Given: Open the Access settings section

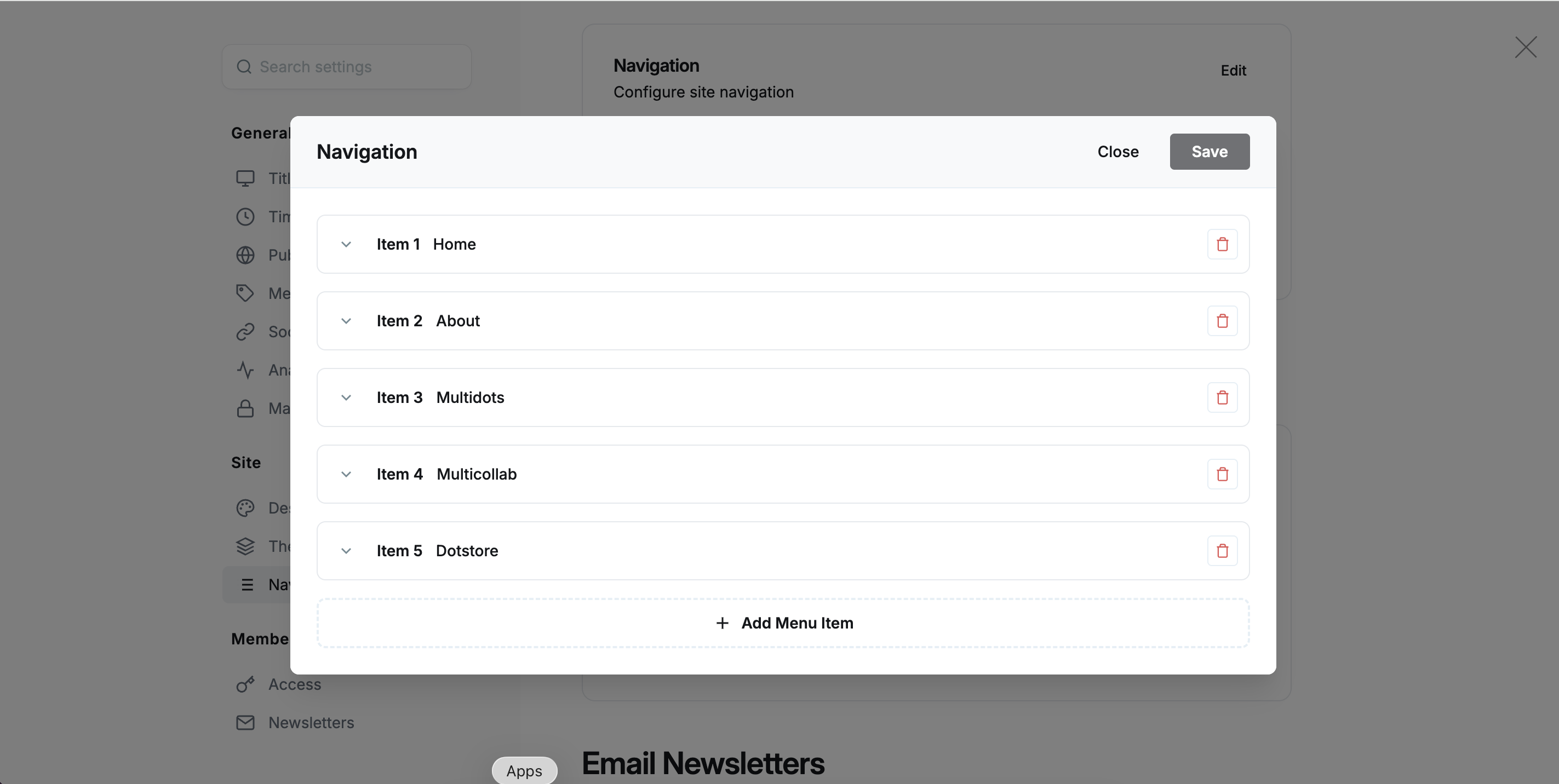Looking at the screenshot, I should tap(295, 684).
